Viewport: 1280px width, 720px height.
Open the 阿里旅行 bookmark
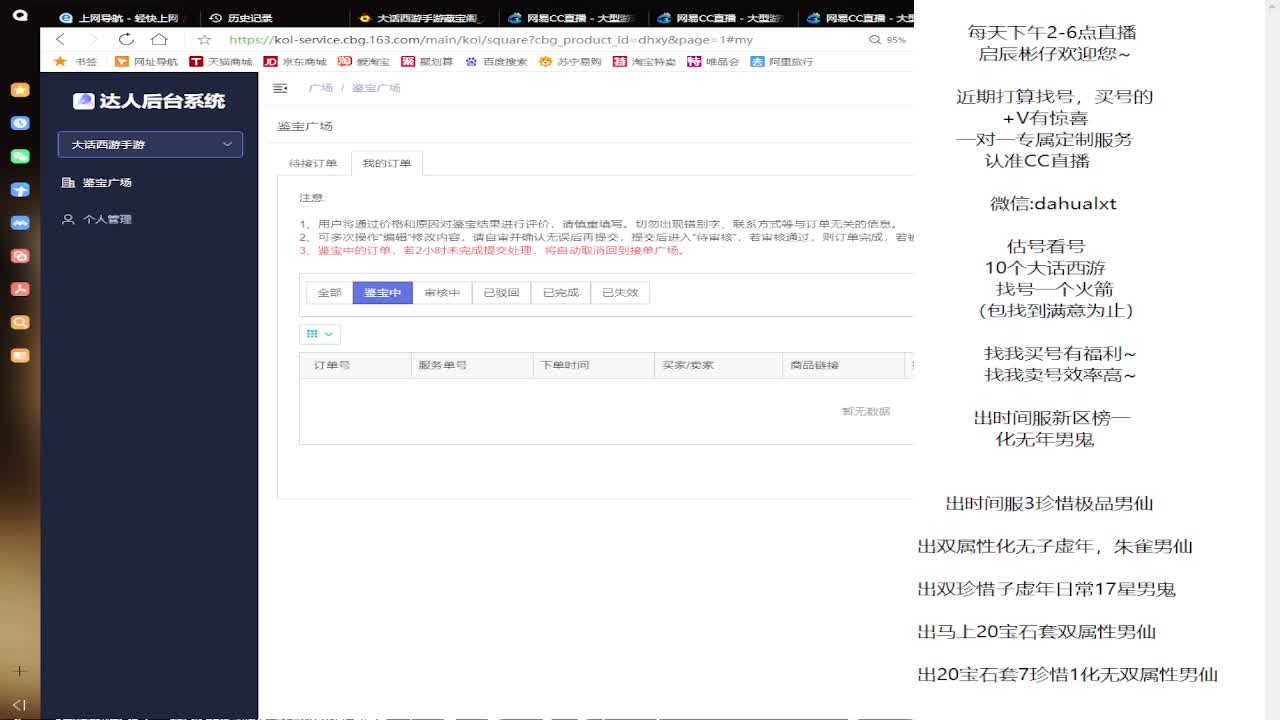click(782, 61)
